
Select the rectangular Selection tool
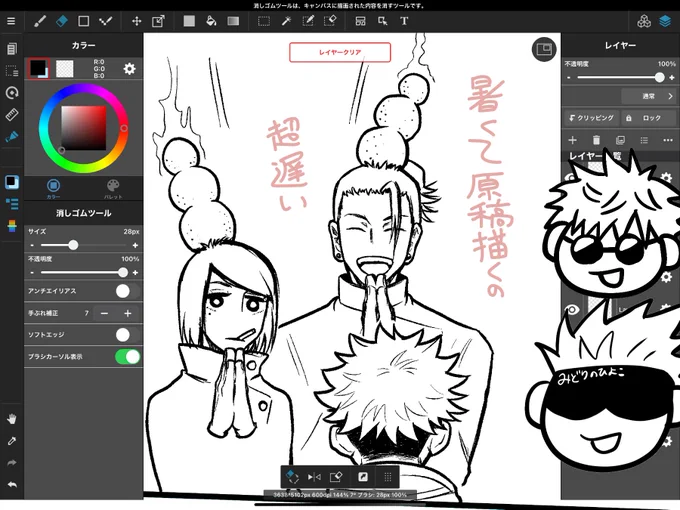(264, 21)
